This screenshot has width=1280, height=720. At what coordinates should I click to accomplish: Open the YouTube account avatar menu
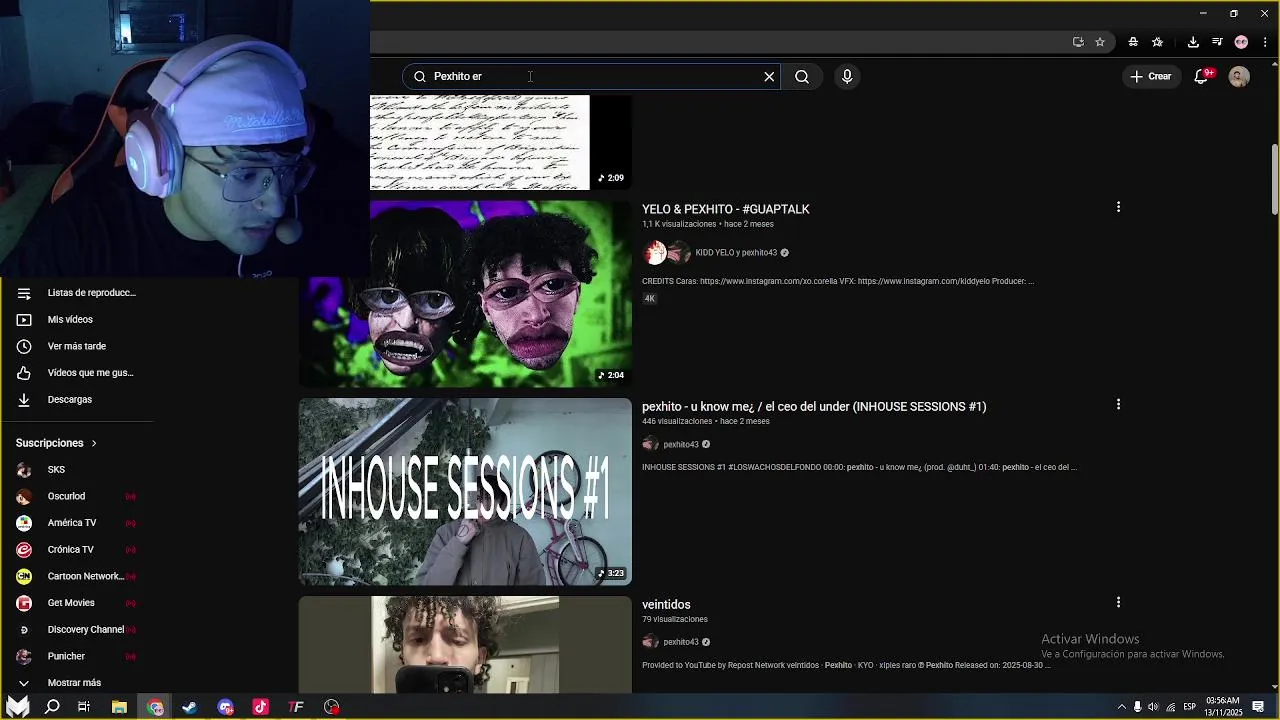pyautogui.click(x=1239, y=76)
